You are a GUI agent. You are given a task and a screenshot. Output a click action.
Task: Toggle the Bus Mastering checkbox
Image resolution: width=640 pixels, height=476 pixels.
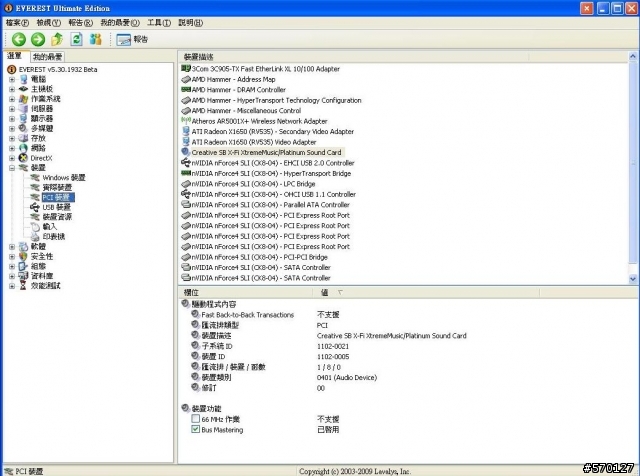pos(196,429)
